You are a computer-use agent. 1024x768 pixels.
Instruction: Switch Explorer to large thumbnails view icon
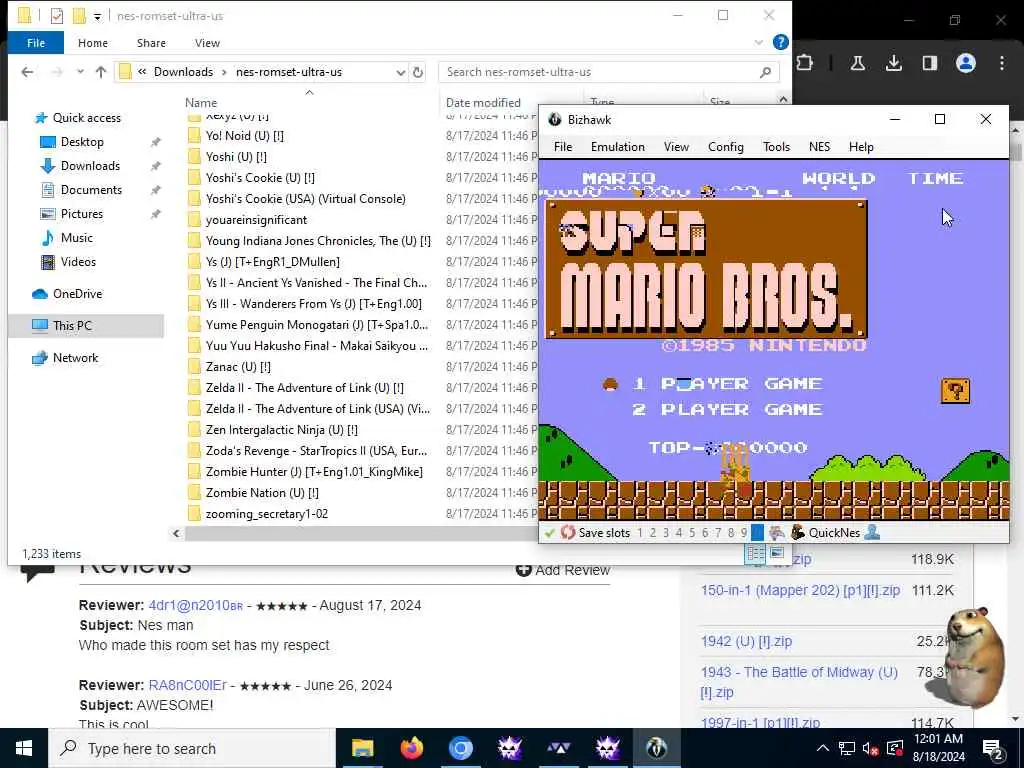[776, 553]
